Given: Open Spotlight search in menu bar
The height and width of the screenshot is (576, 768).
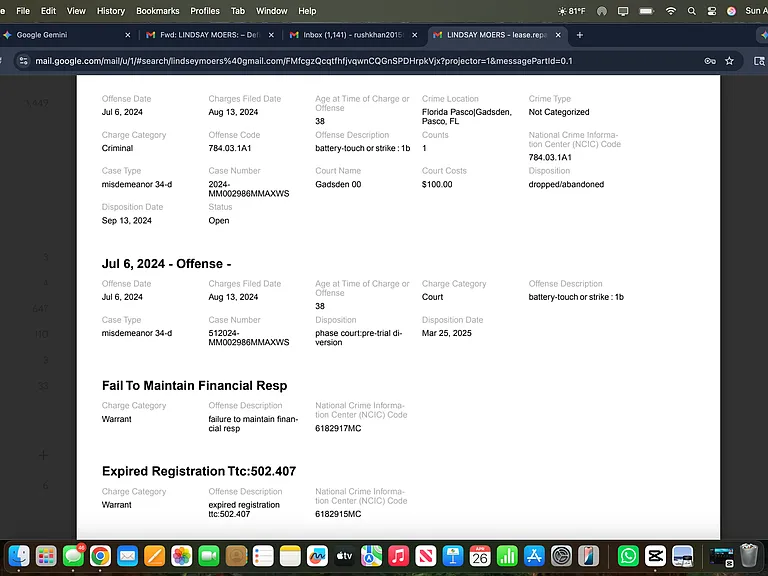Looking at the screenshot, I should [x=692, y=11].
